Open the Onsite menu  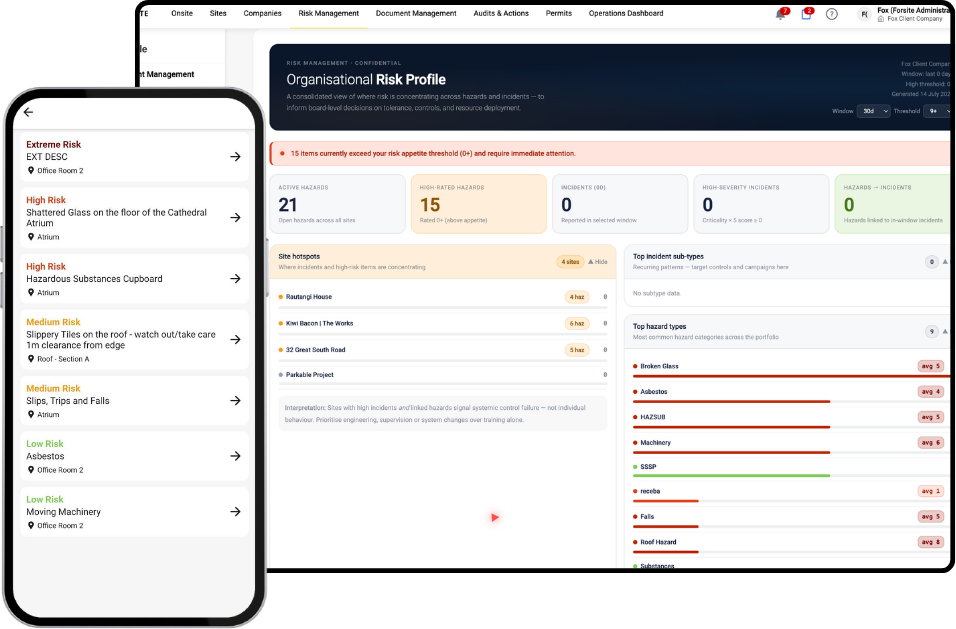coord(182,13)
